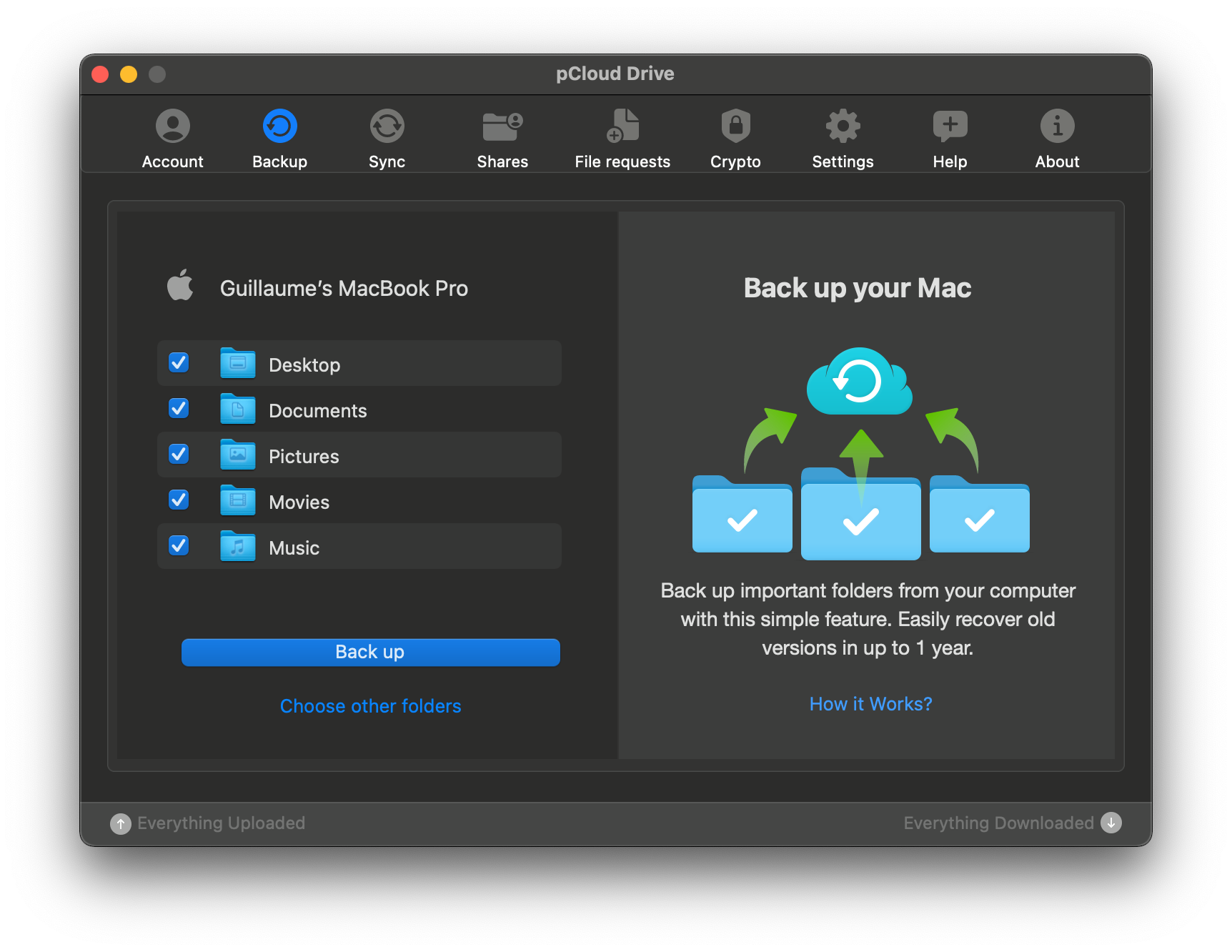Image resolution: width=1232 pixels, height=952 pixels.
Task: Click the Documents folder icon
Action: tap(238, 409)
